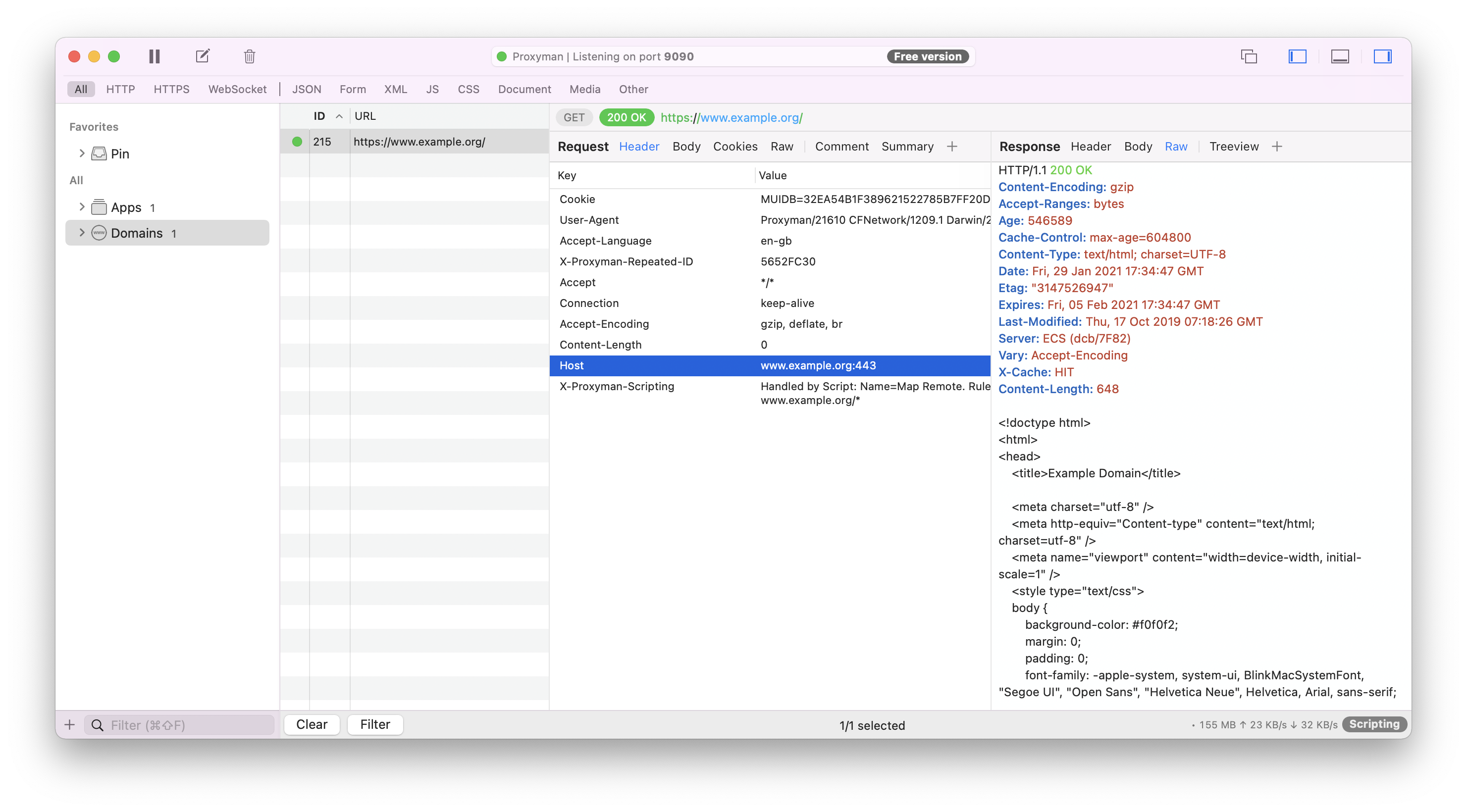Clear all requests with the trash icon
The width and height of the screenshot is (1467, 812).
click(249, 56)
